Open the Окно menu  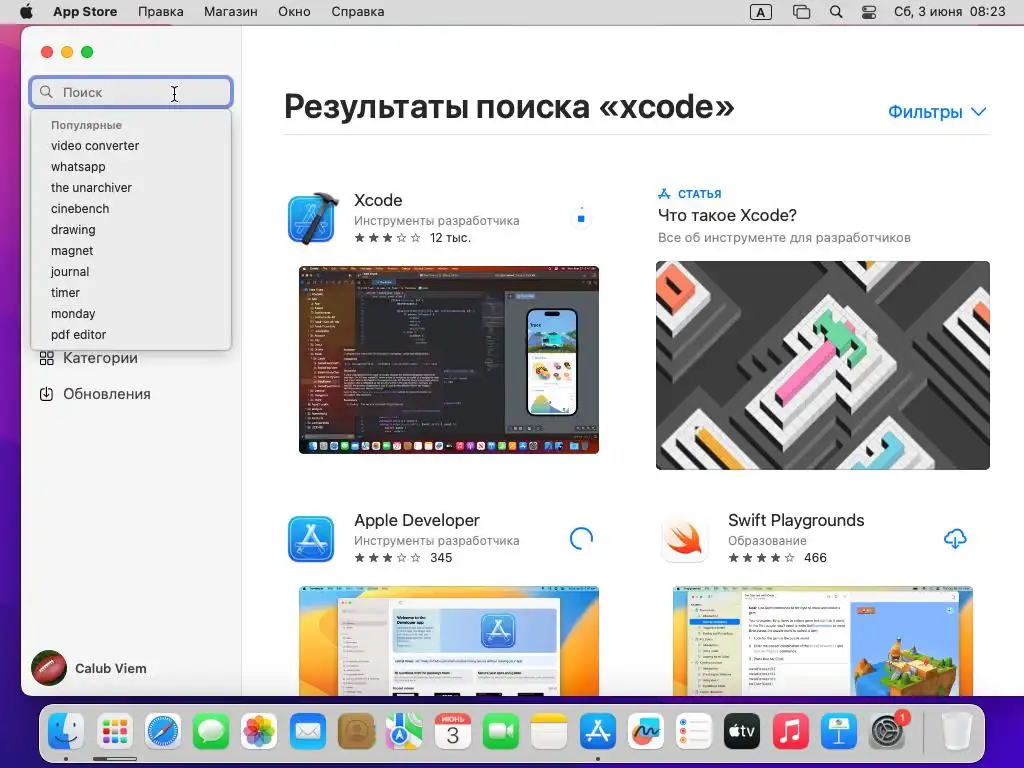pos(294,12)
